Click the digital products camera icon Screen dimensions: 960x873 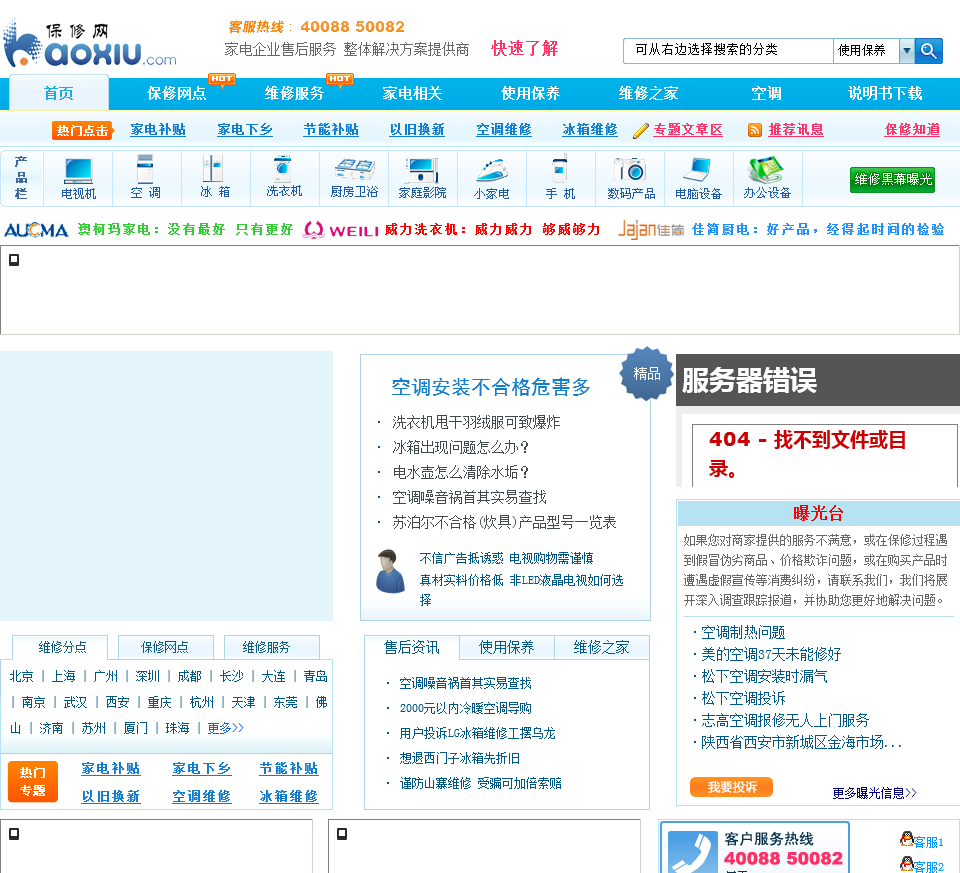631,169
